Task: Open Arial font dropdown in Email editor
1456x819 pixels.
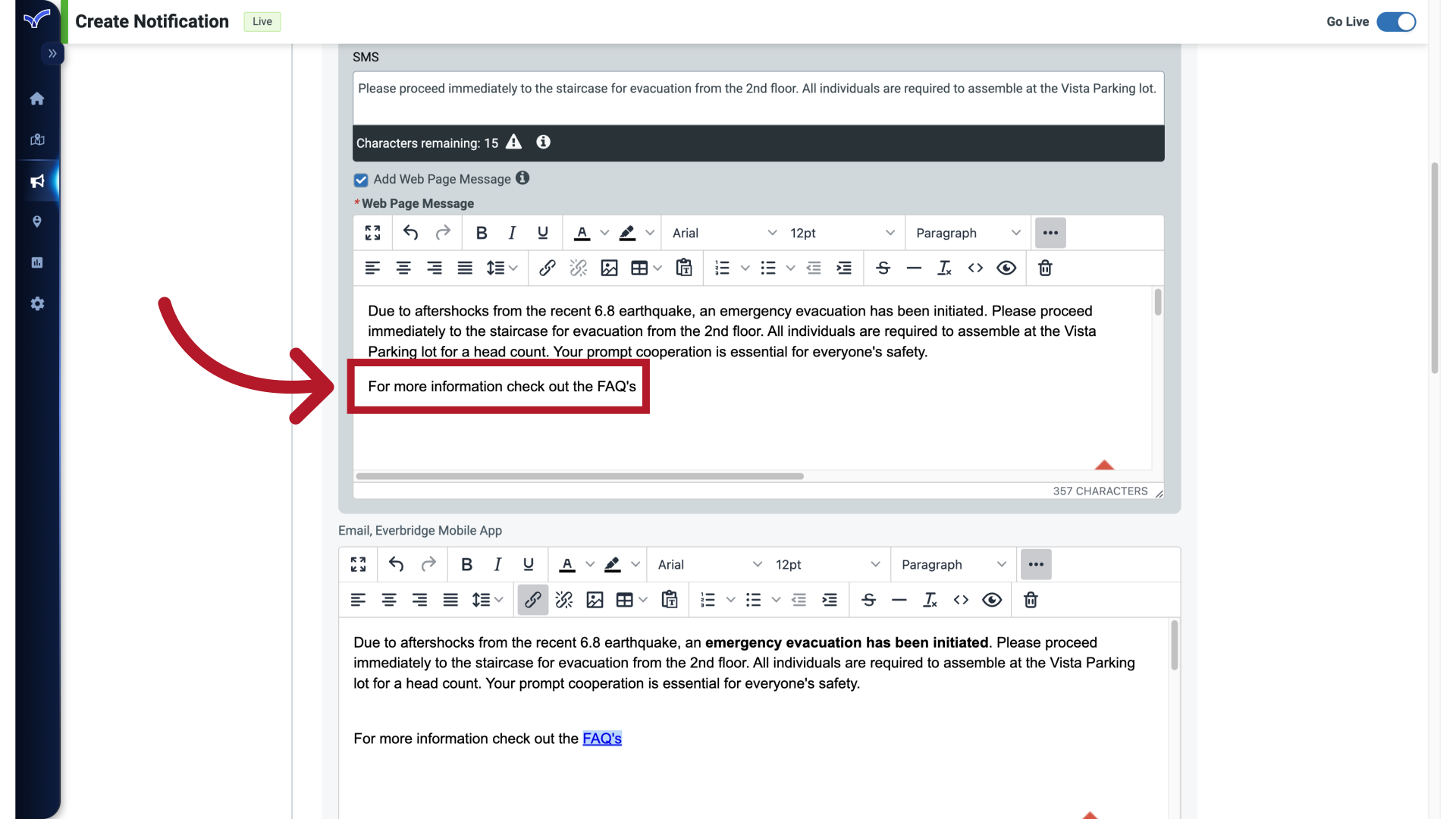Action: pos(710,564)
